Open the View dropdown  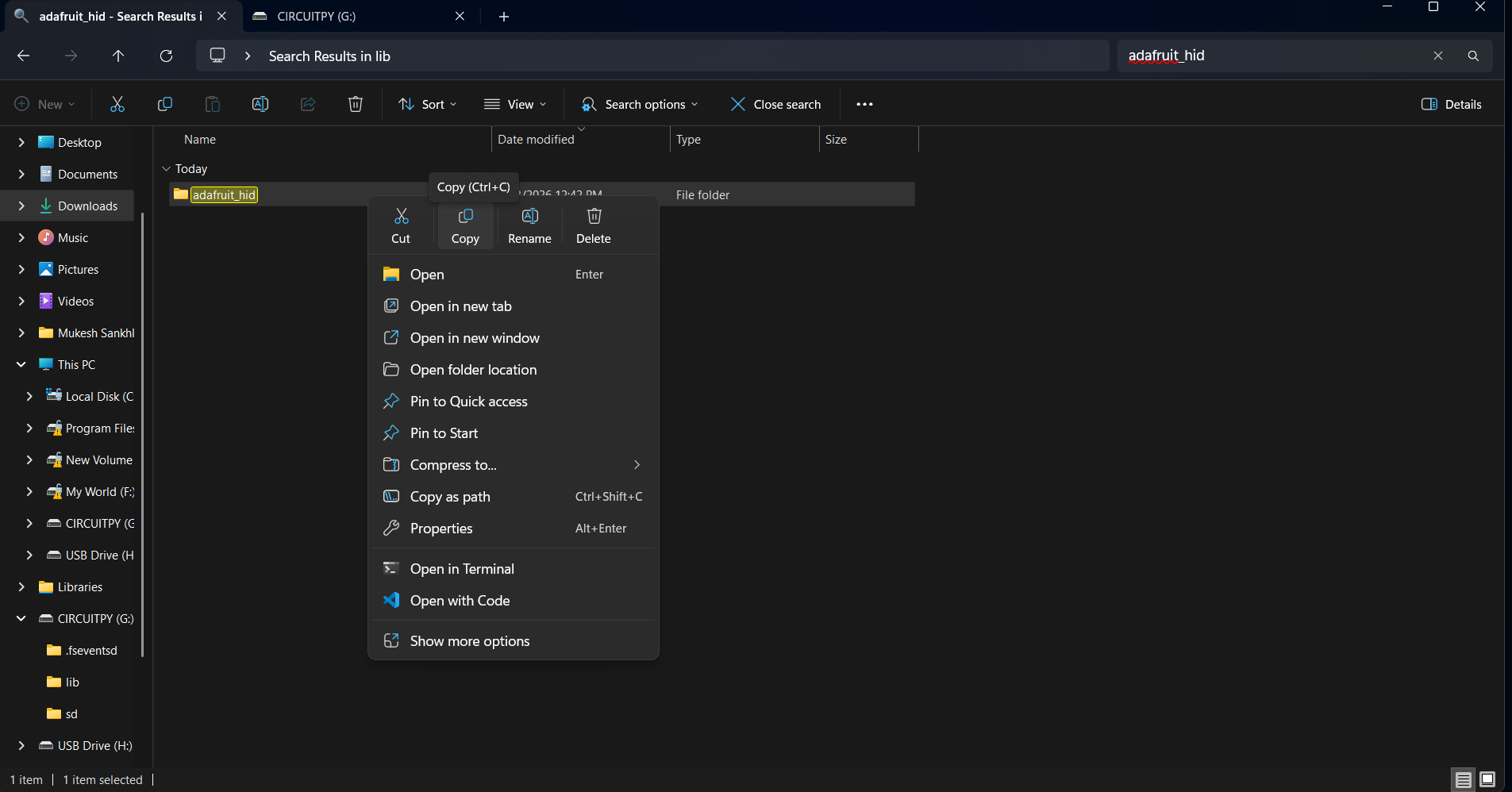pos(515,104)
